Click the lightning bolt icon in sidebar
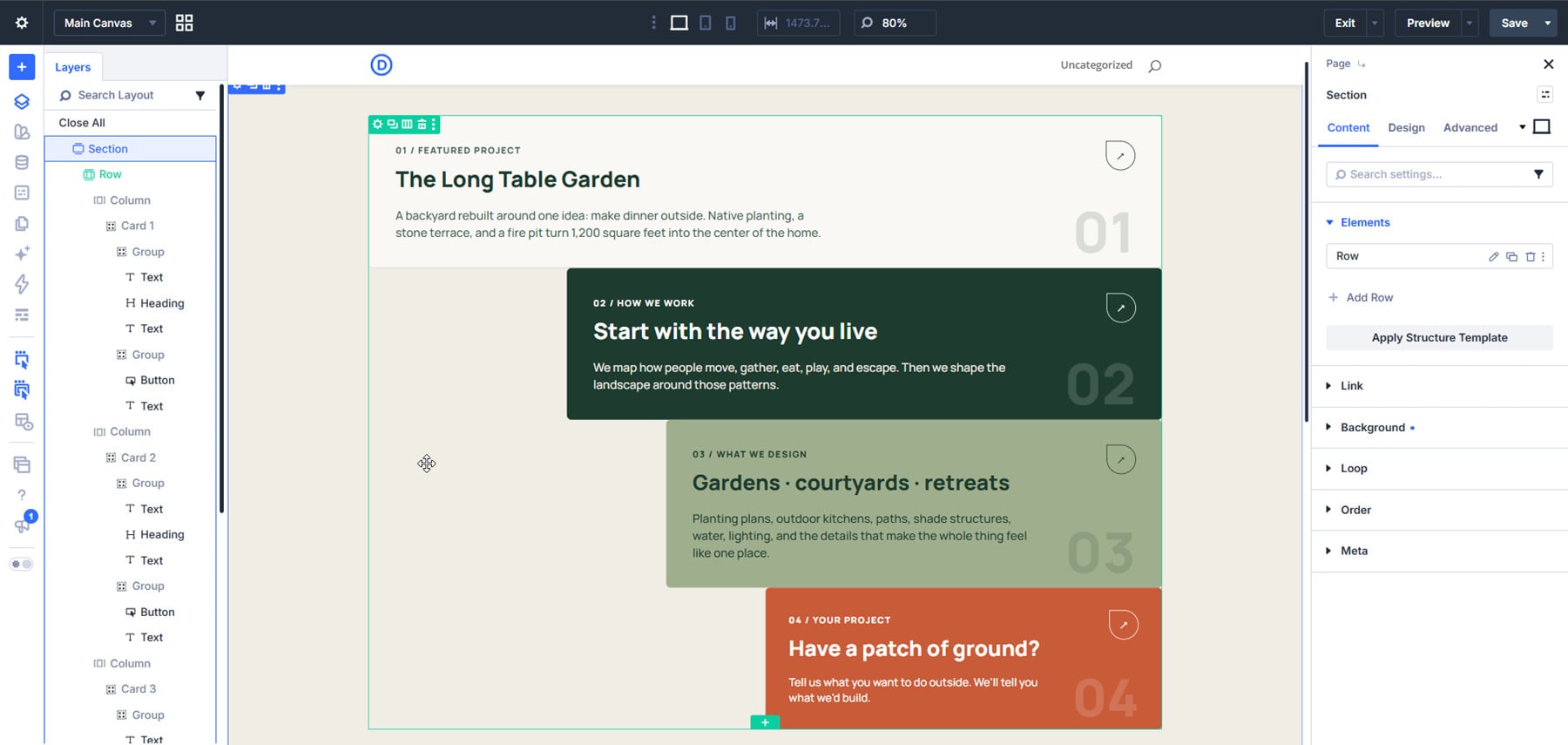This screenshot has width=1568, height=745. coord(22,284)
